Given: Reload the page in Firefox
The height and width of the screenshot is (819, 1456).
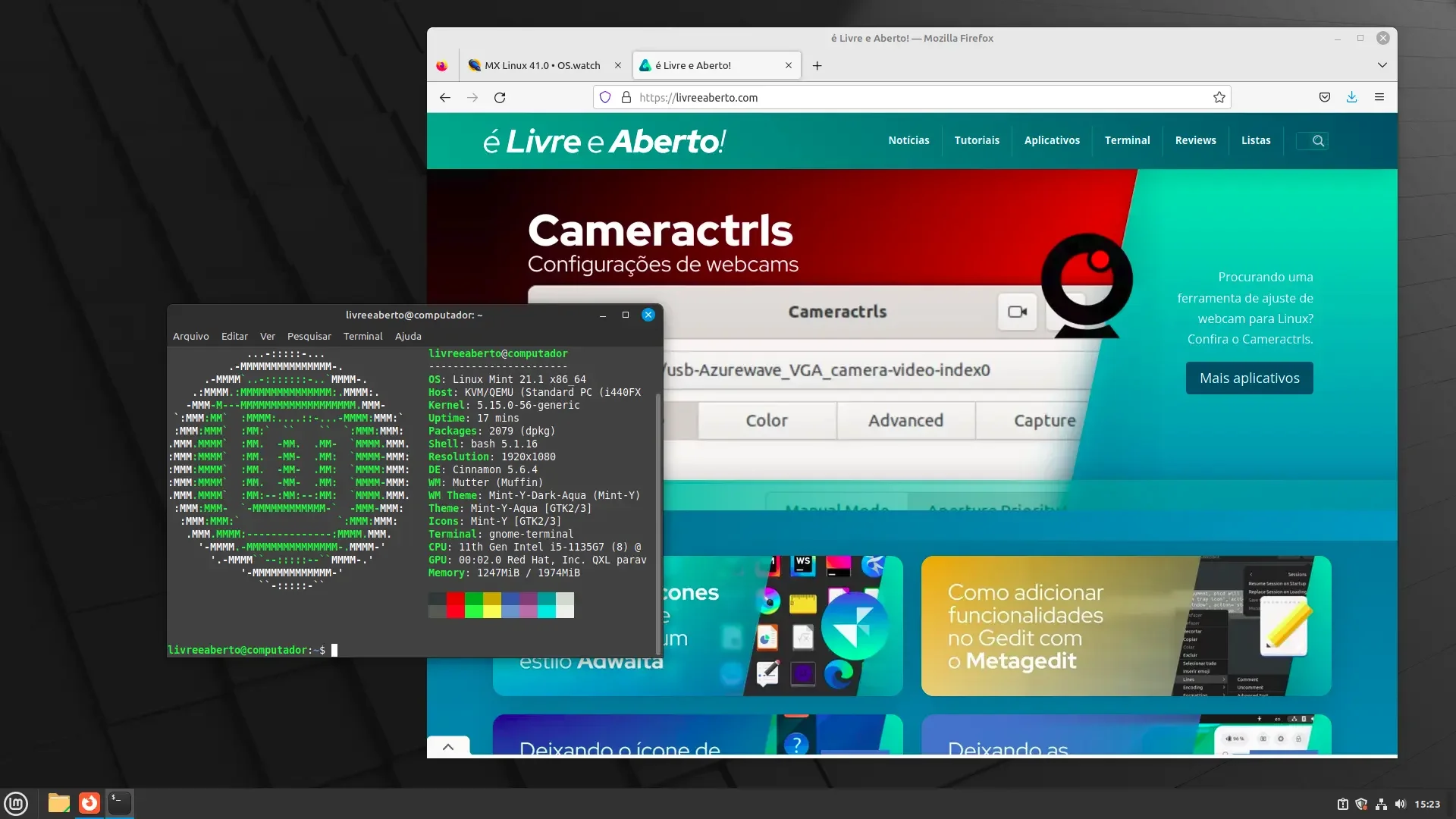Looking at the screenshot, I should [x=500, y=97].
